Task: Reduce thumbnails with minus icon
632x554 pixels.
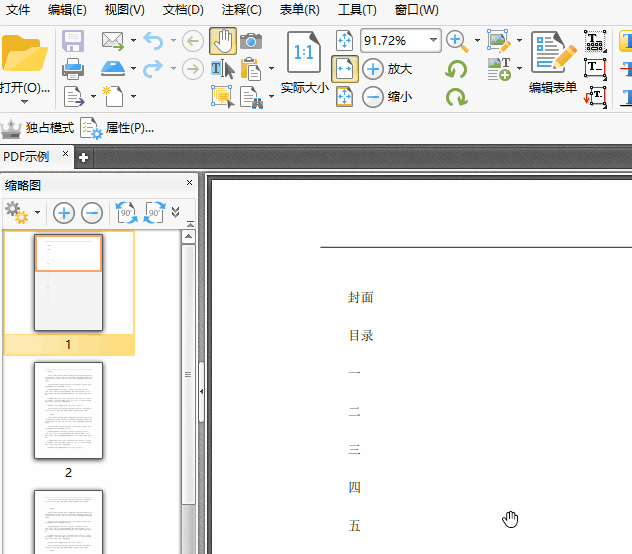Action: [92, 213]
